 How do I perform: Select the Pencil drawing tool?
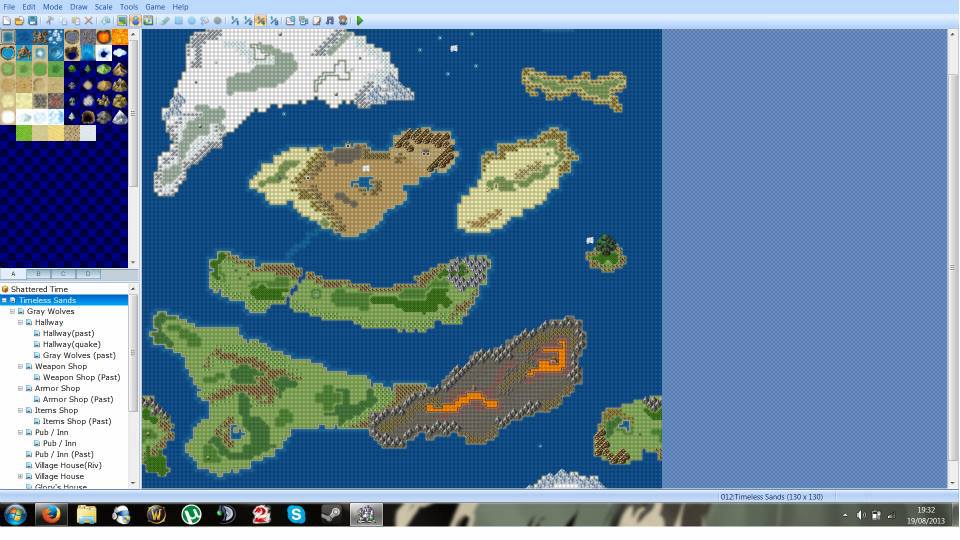(166, 20)
